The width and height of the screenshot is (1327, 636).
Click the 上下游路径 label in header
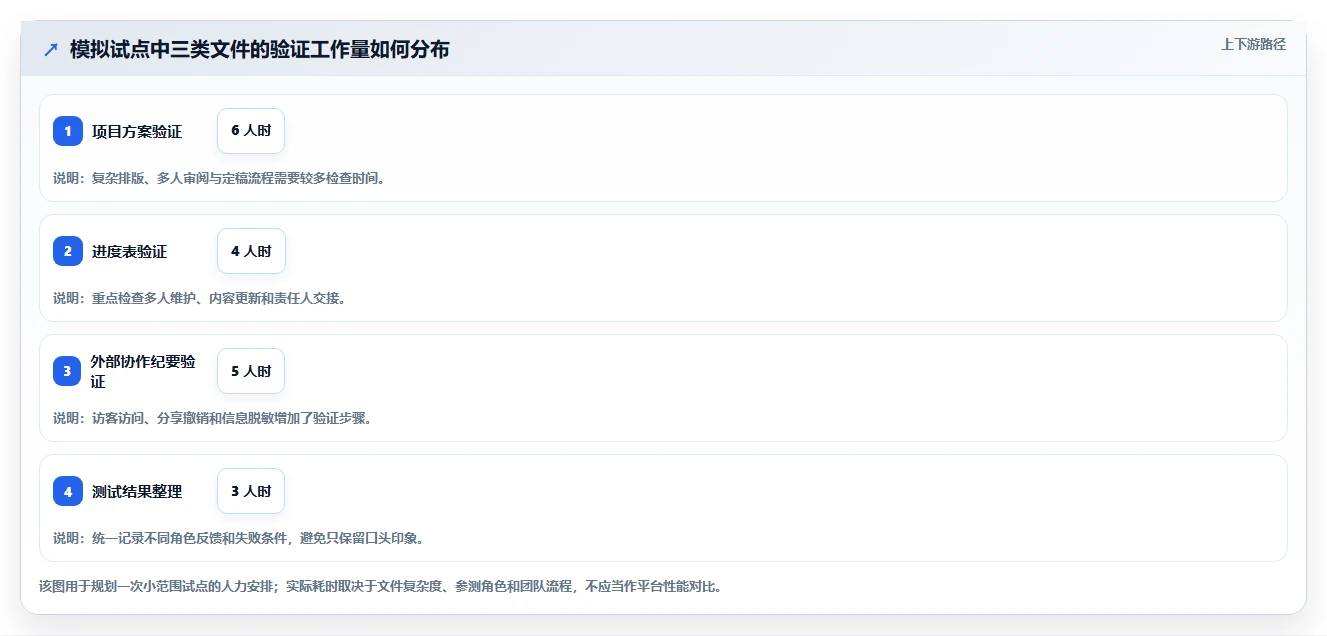[x=1253, y=44]
